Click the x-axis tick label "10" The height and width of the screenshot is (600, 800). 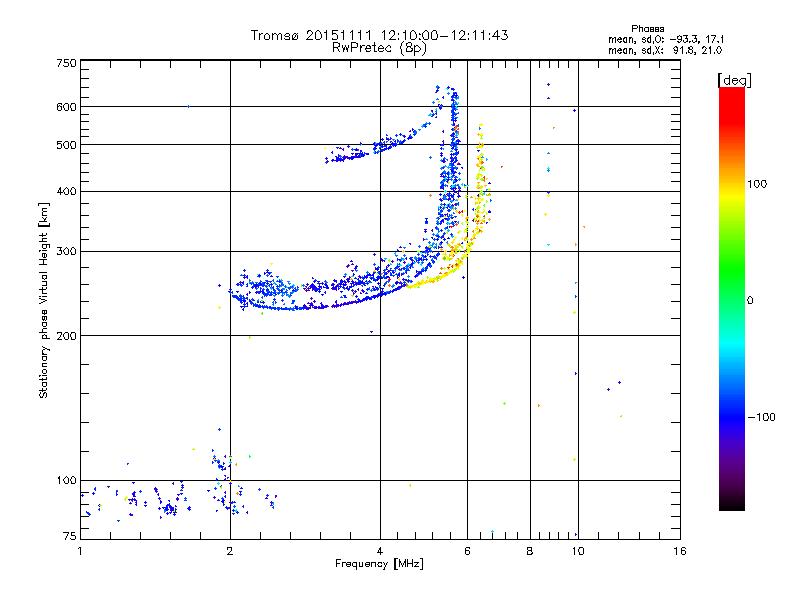[x=578, y=551]
